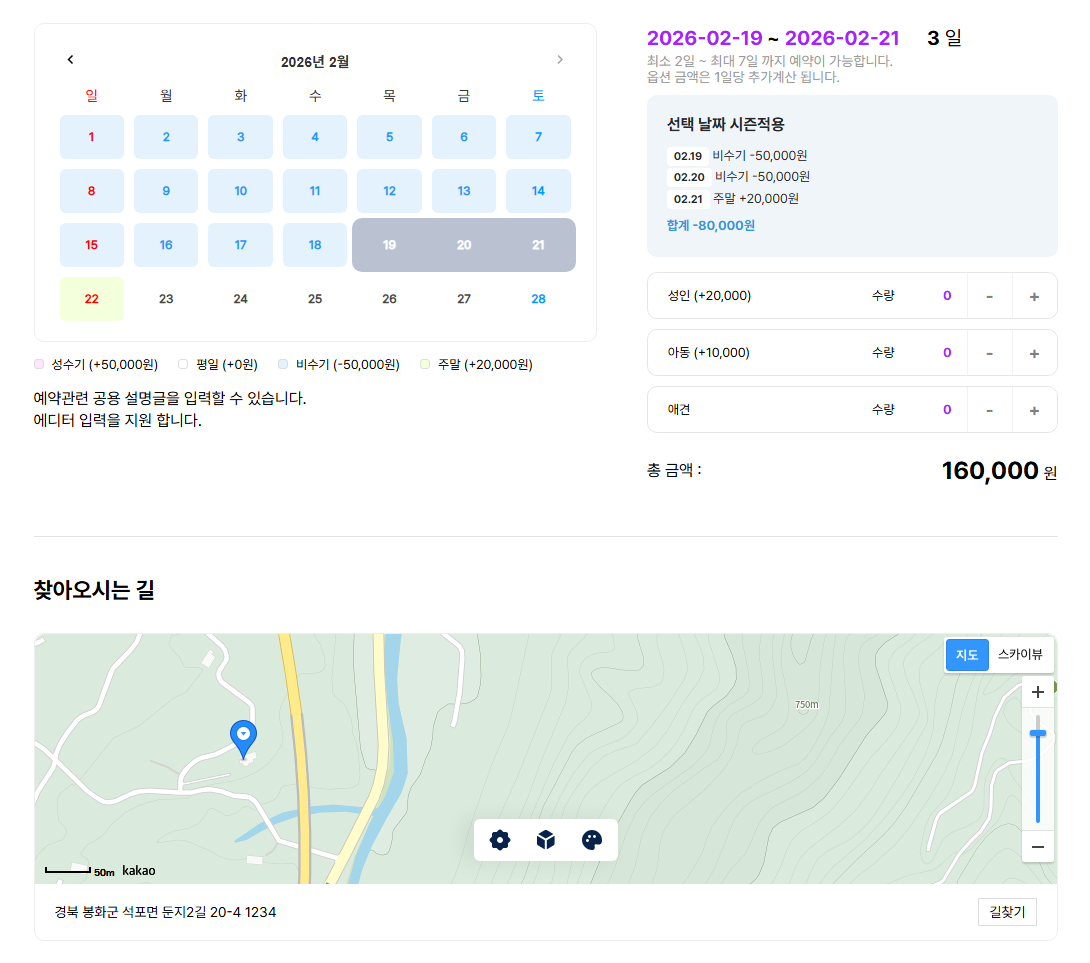Click the map zoom level slider handle

(x=1038, y=734)
